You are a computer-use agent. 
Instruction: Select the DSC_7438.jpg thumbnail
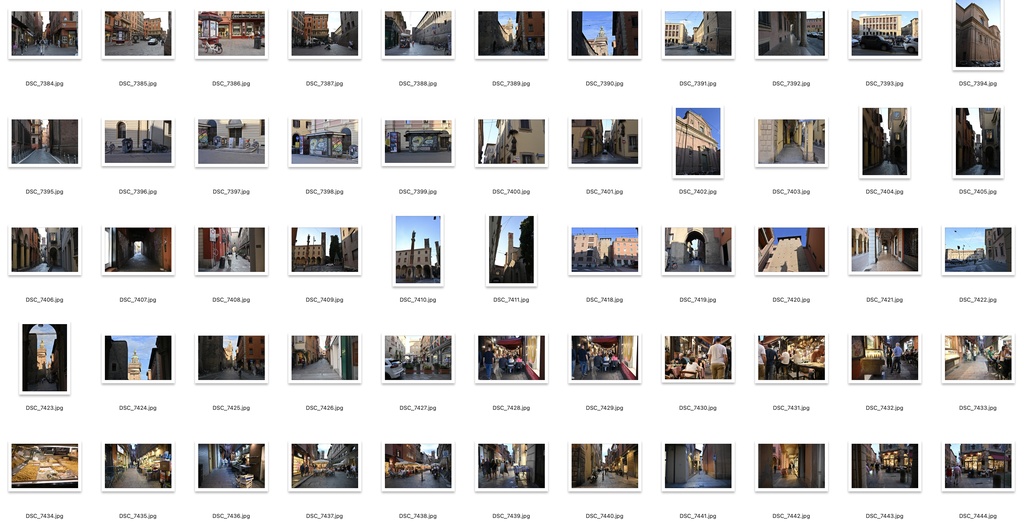tap(418, 466)
